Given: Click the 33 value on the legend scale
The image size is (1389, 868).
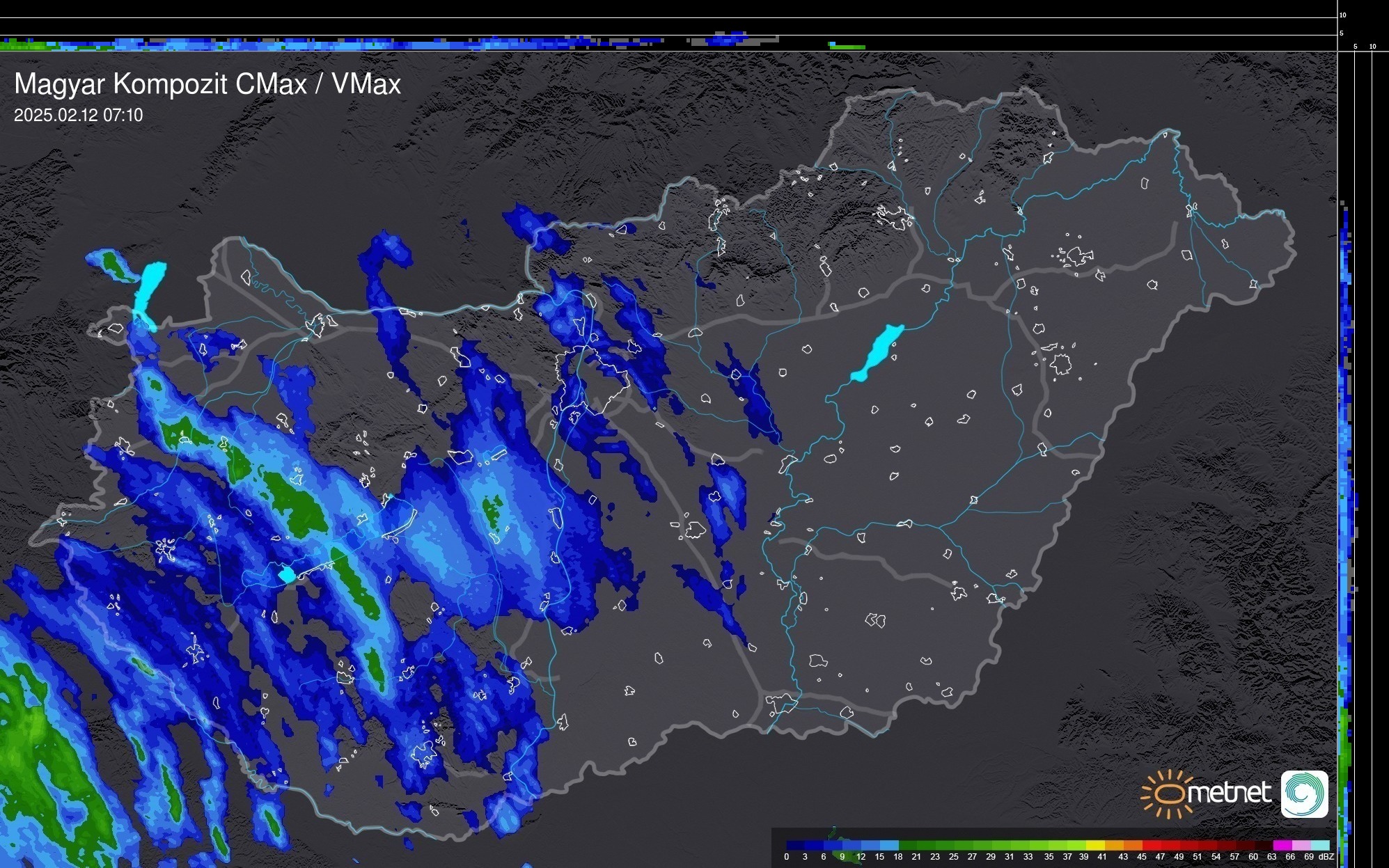Looking at the screenshot, I should click(1028, 857).
